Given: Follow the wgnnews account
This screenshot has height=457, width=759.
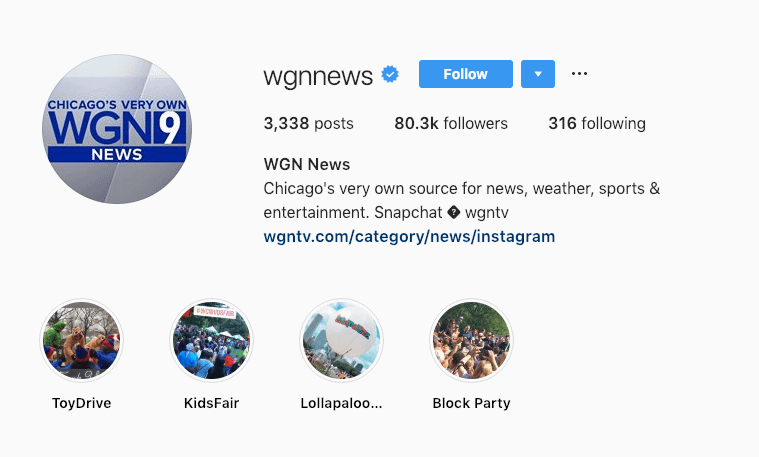Looking at the screenshot, I should click(x=466, y=74).
